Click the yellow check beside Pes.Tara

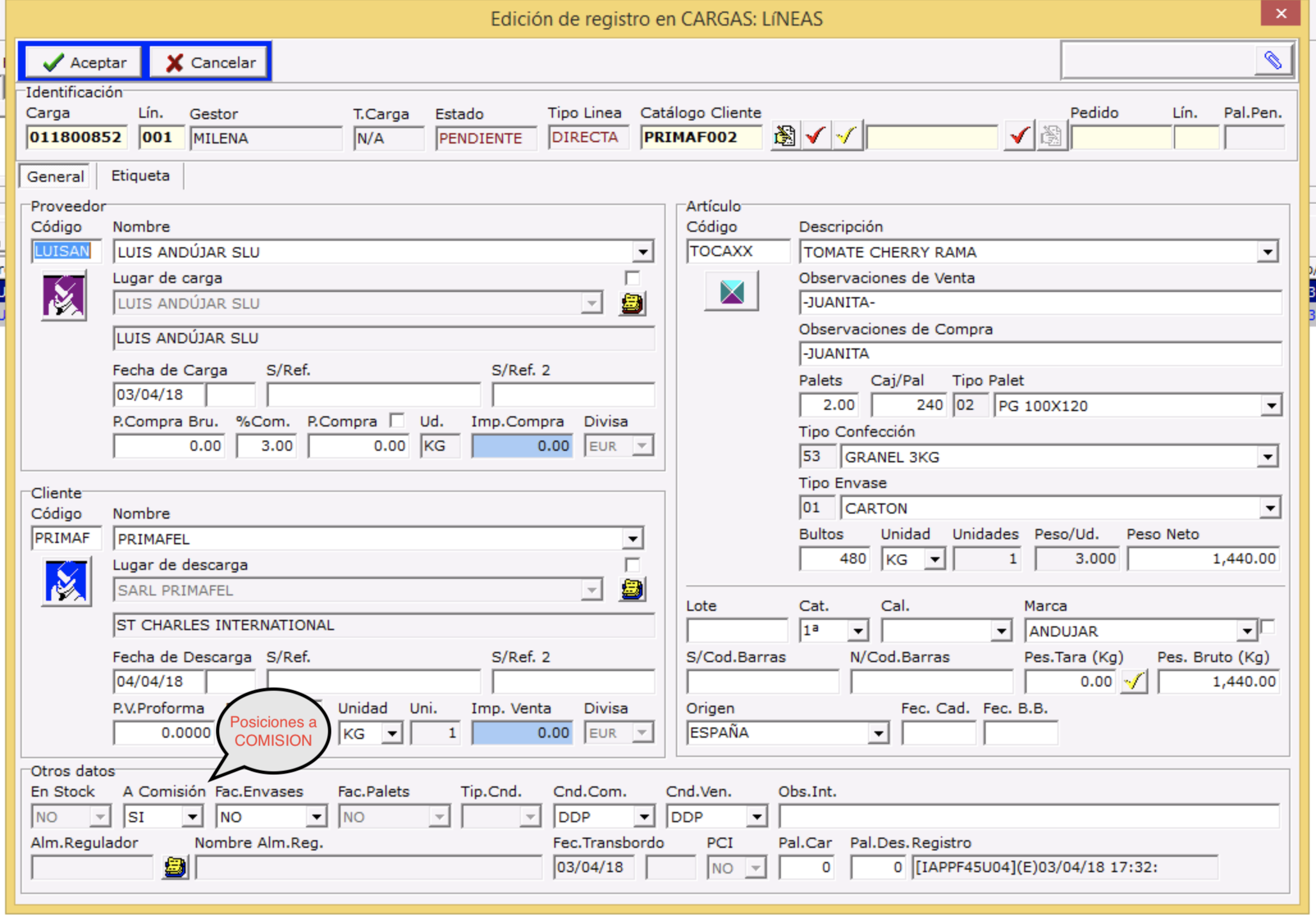coord(1134,681)
